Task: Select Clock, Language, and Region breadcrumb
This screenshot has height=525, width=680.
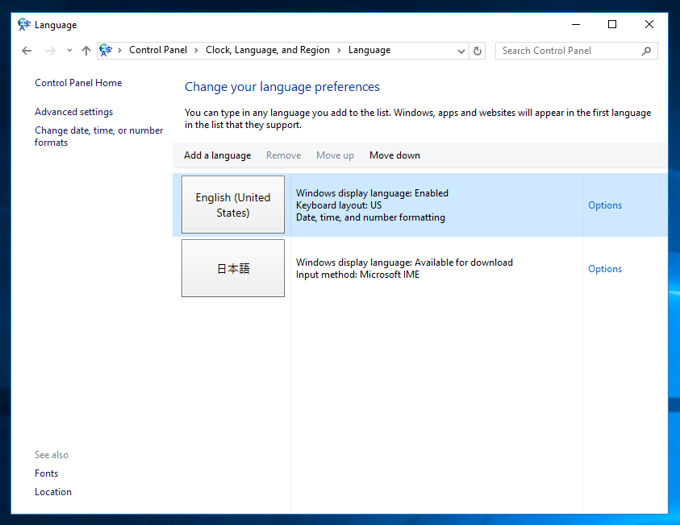Action: pos(268,50)
